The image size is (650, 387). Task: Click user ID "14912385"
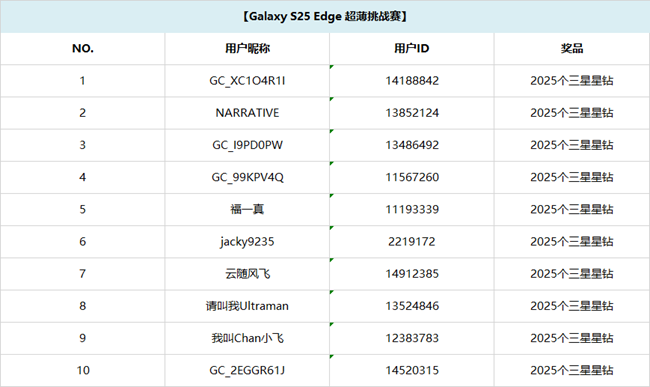[x=412, y=274]
